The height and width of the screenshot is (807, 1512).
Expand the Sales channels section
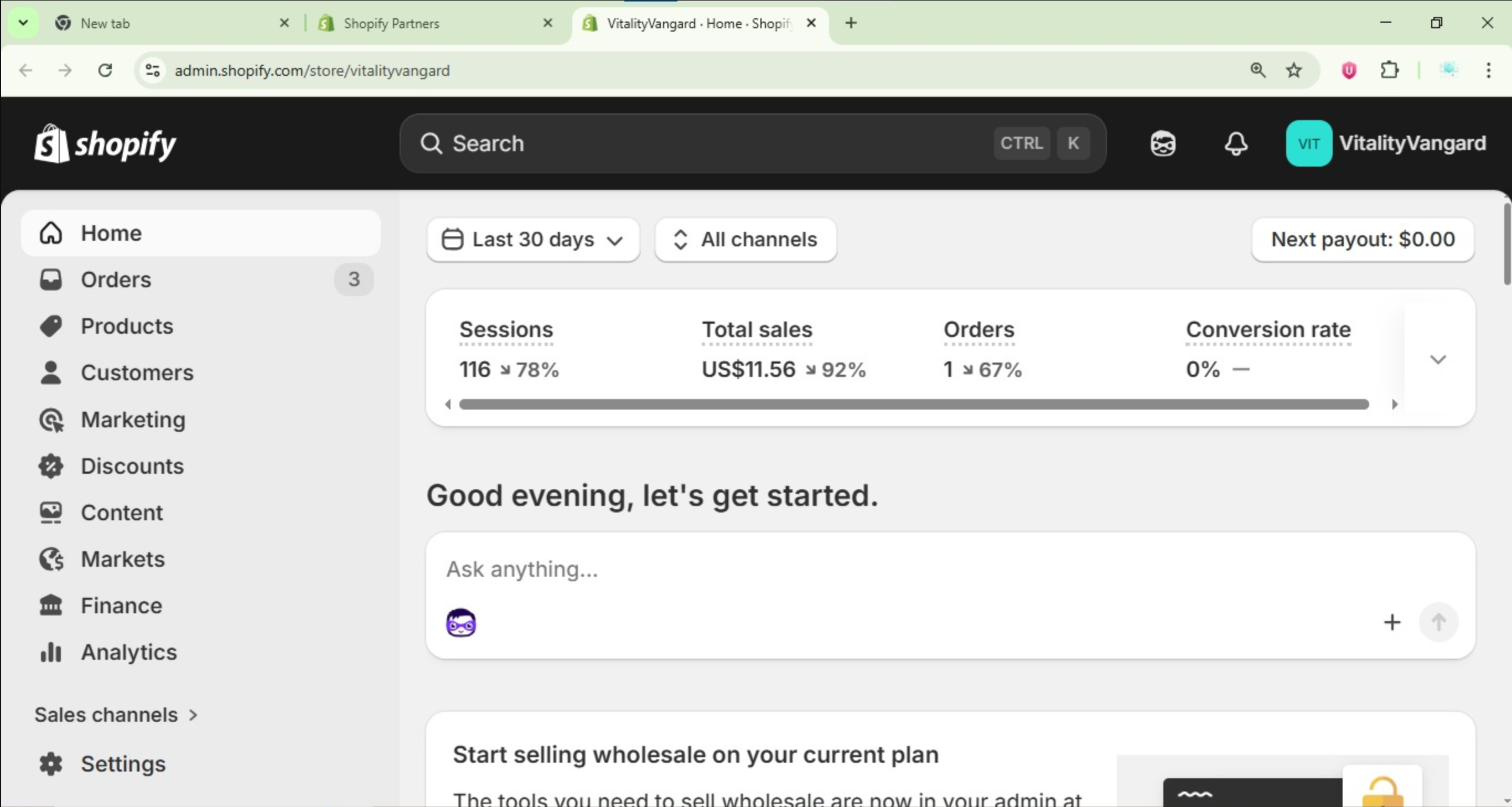point(116,714)
